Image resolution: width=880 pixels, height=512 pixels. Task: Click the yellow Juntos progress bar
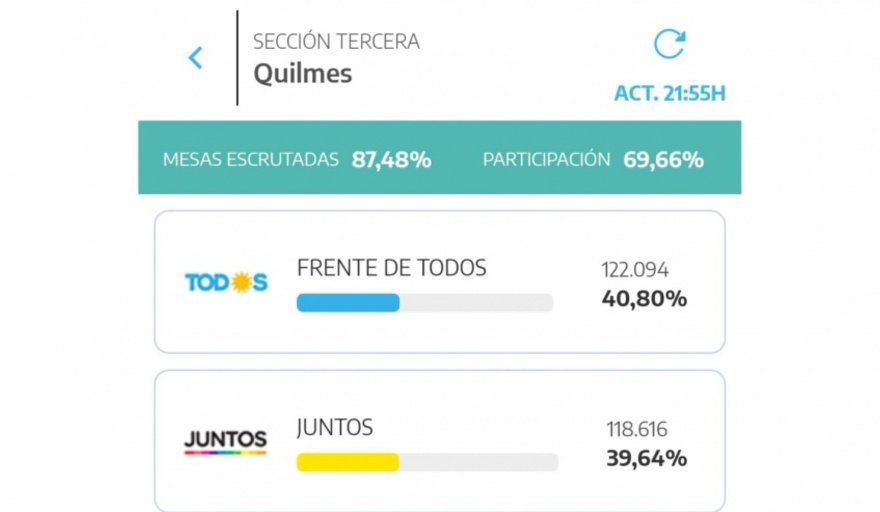coord(348,462)
